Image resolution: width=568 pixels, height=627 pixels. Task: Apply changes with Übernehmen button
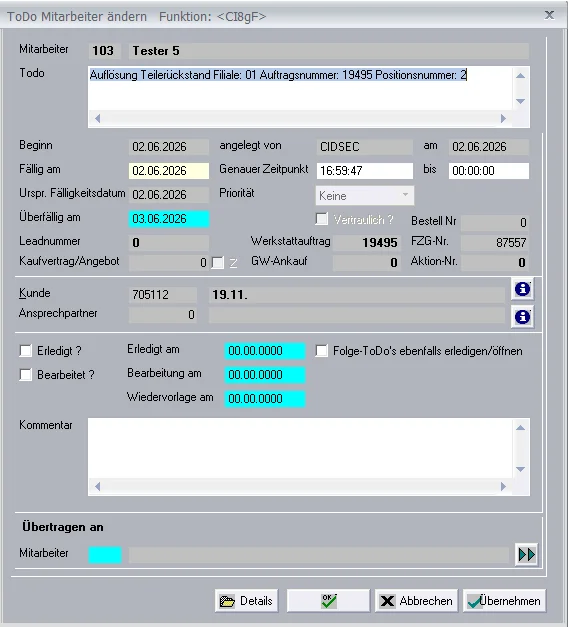(504, 601)
